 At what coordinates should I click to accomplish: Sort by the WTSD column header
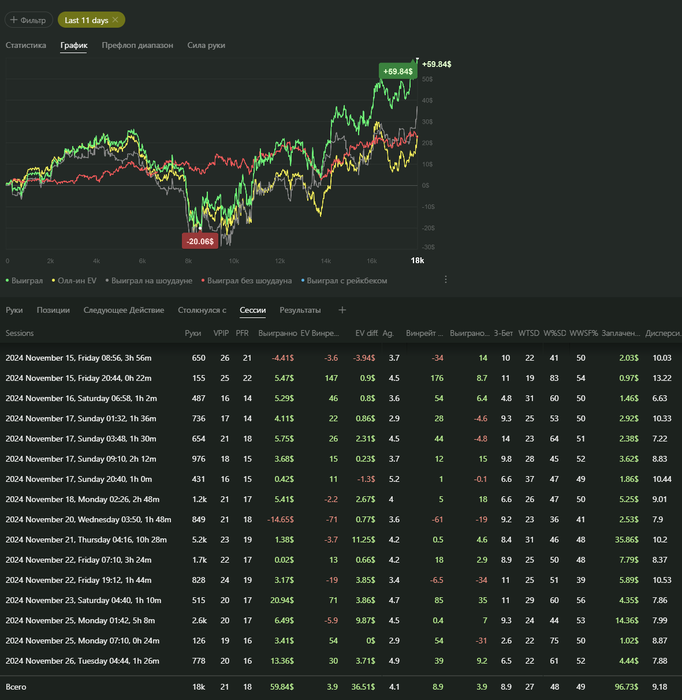(528, 333)
